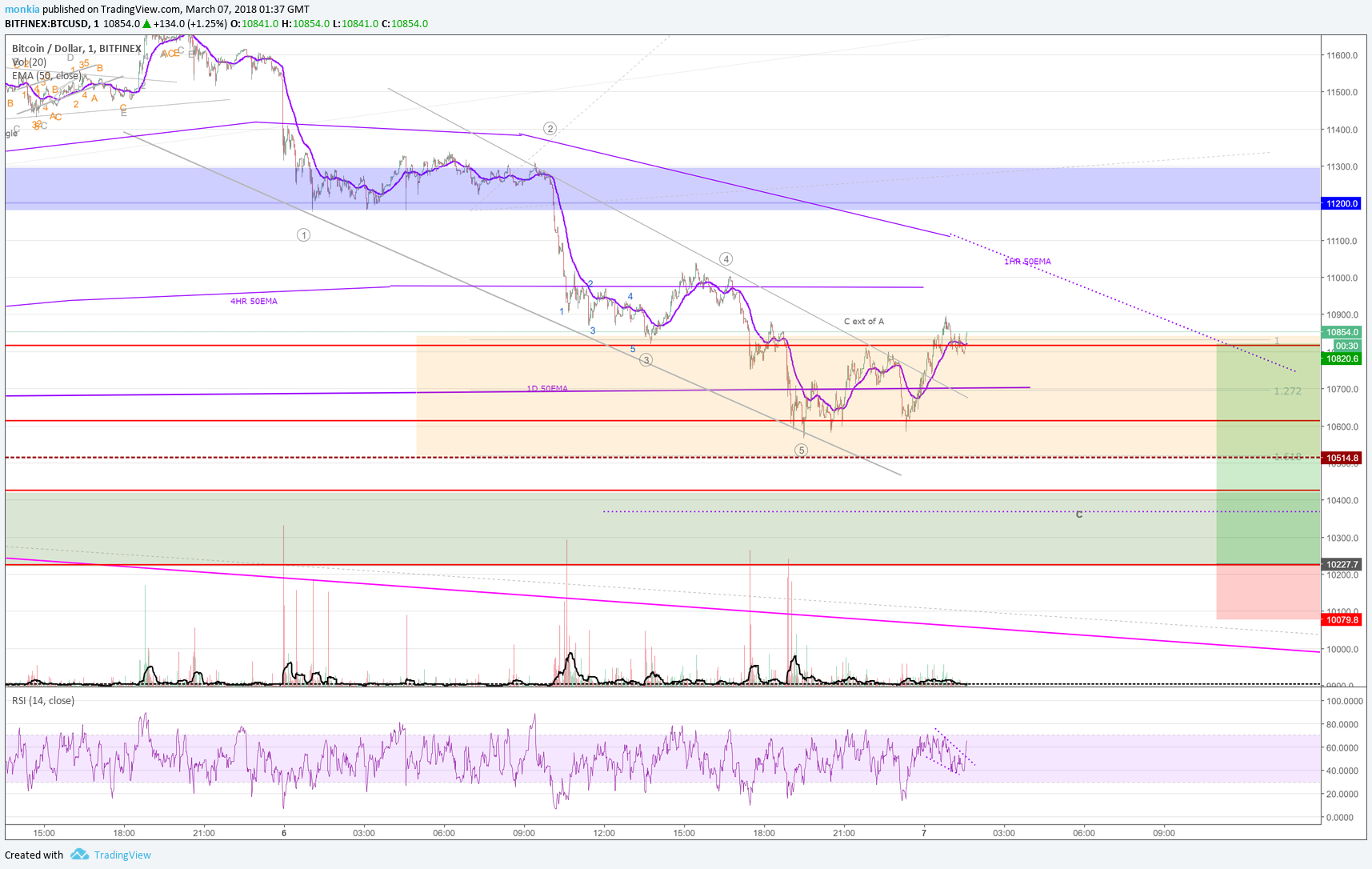Select the RSI (14, close) pane label
Viewport: 1372px width, 869px height.
(x=43, y=701)
